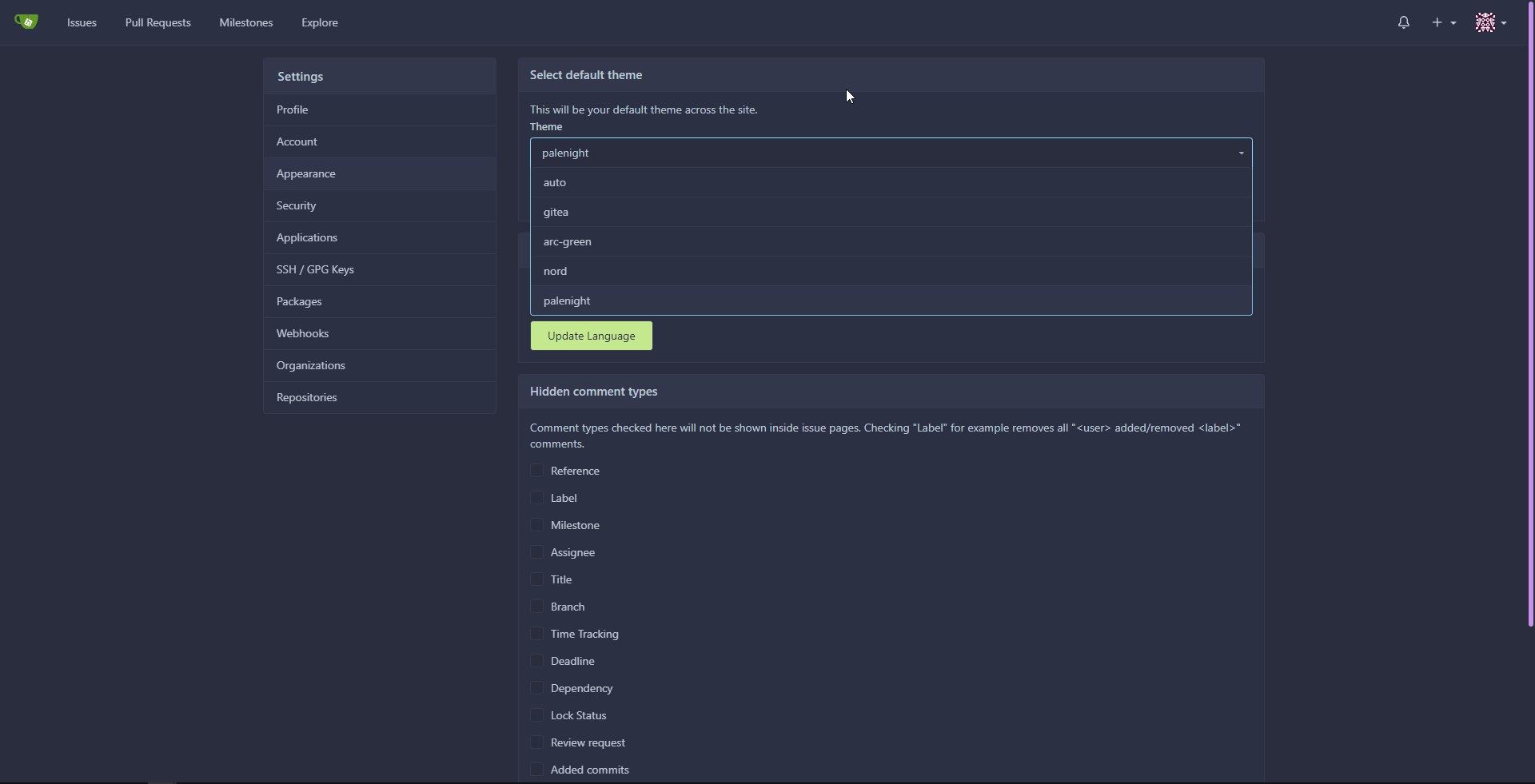Click the 'Hidden comment types' heading
The width and height of the screenshot is (1535, 784).
tap(593, 392)
